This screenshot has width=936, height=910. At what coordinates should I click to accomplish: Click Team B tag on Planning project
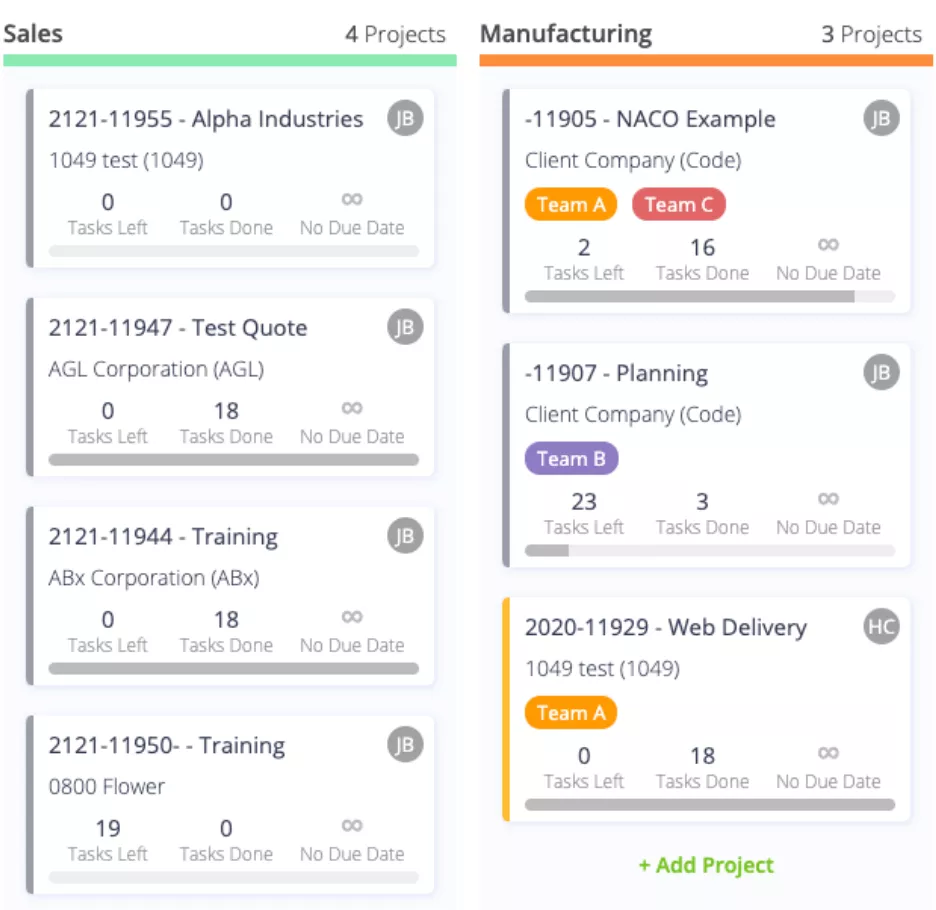[x=571, y=459]
